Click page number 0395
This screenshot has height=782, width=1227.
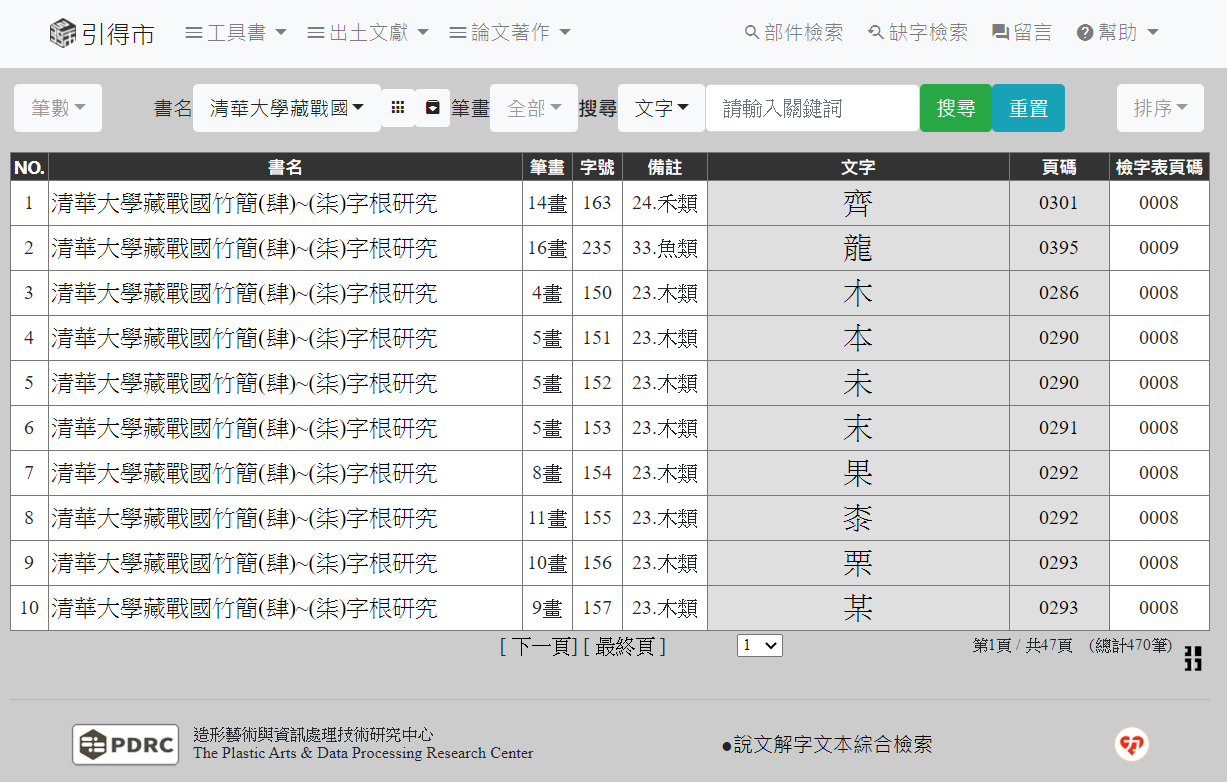[1059, 248]
